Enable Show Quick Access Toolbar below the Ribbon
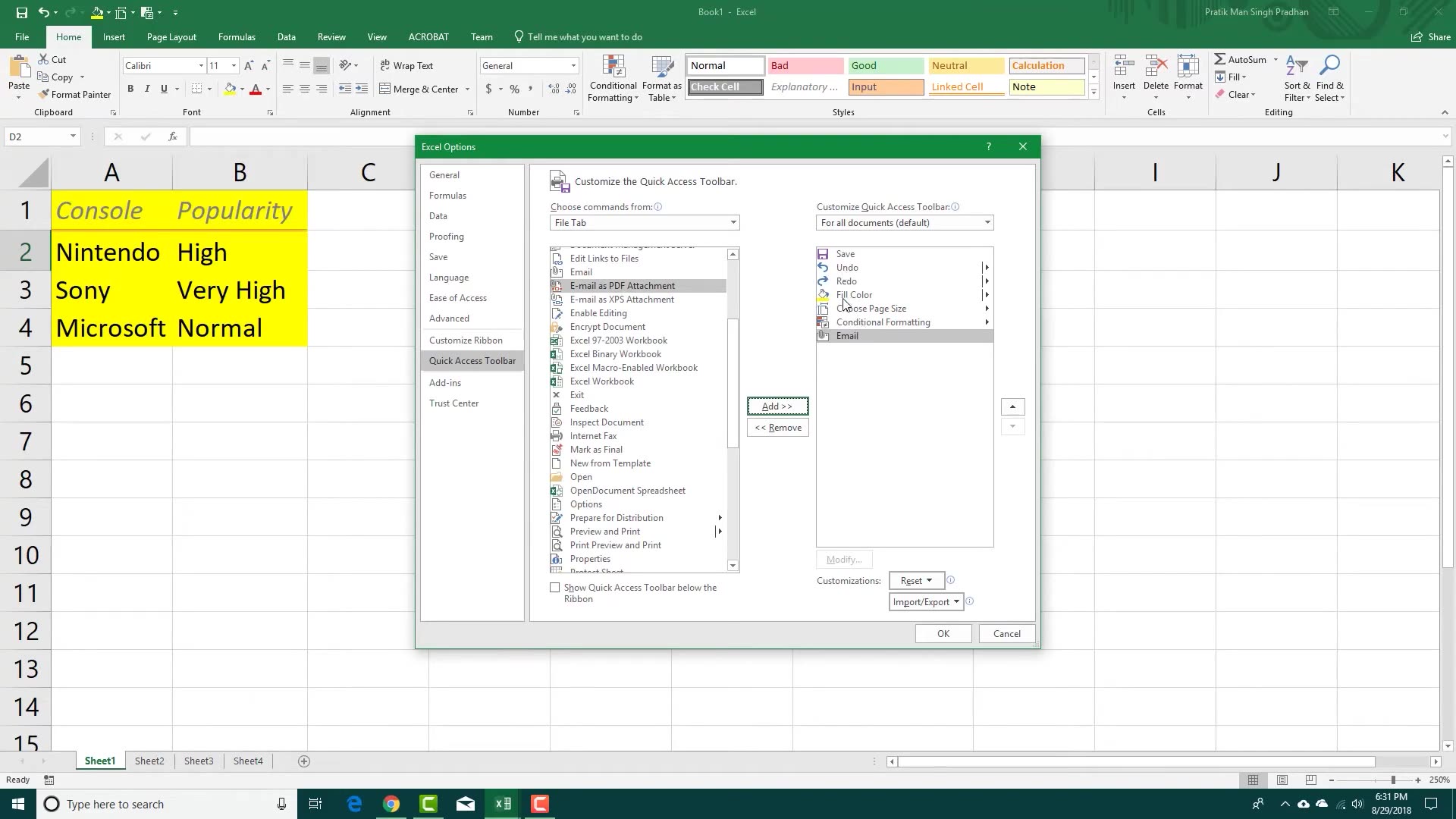Screen dimensions: 1456x819 pyautogui.click(x=556, y=587)
